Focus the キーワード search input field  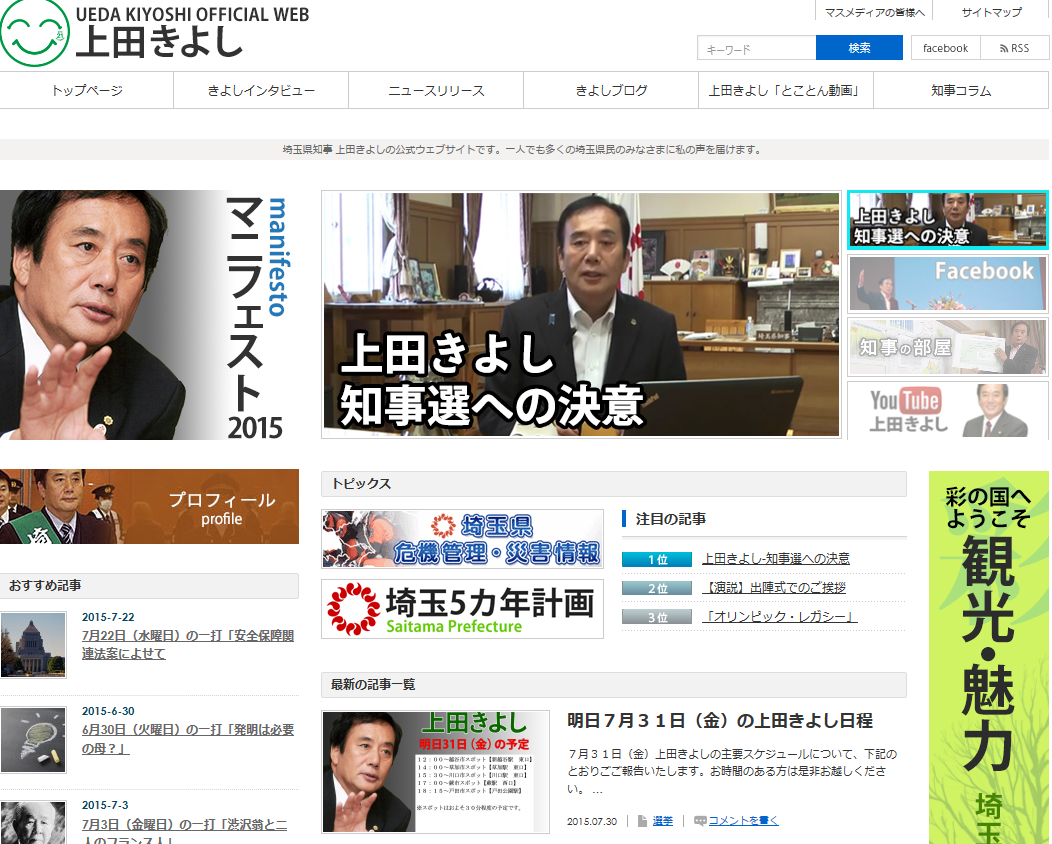pos(757,48)
